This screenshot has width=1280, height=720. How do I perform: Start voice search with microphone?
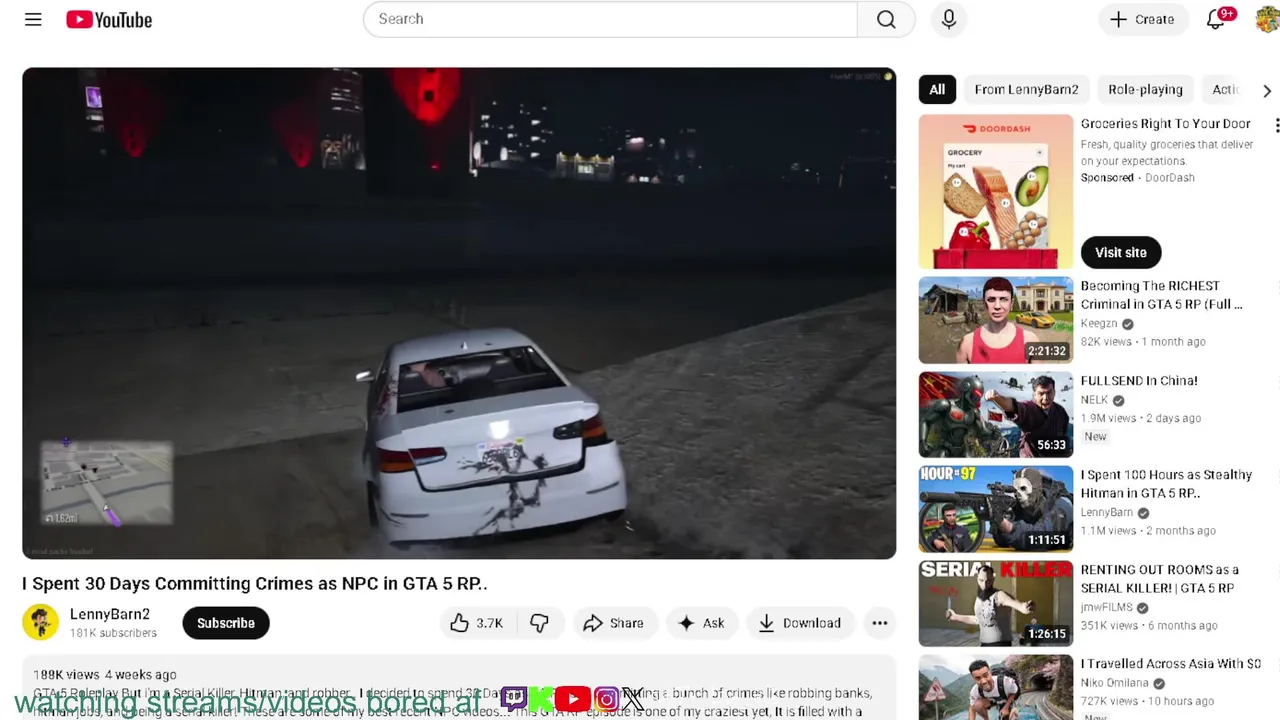coord(949,19)
